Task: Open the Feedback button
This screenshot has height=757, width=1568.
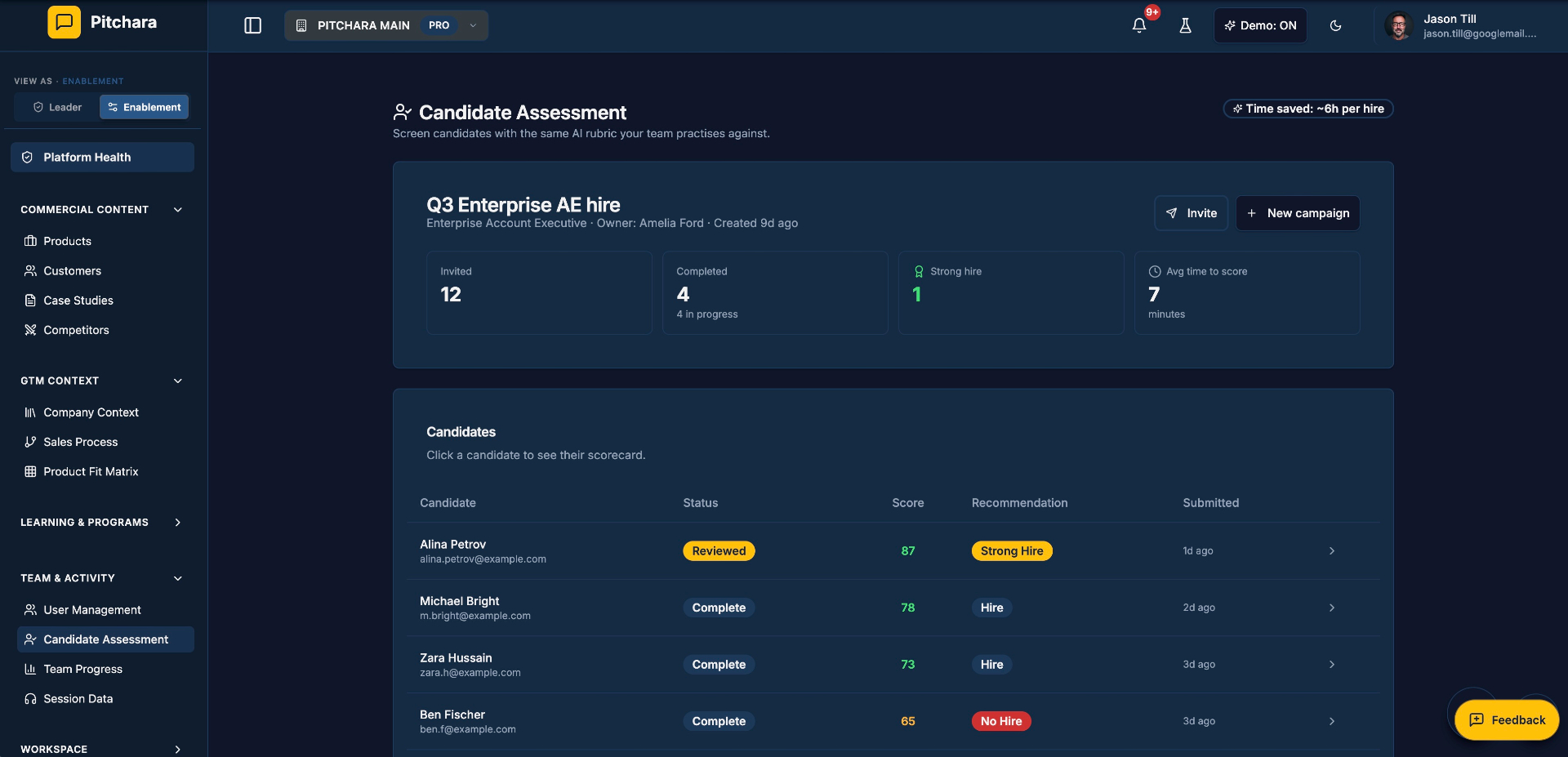Action: [1507, 719]
